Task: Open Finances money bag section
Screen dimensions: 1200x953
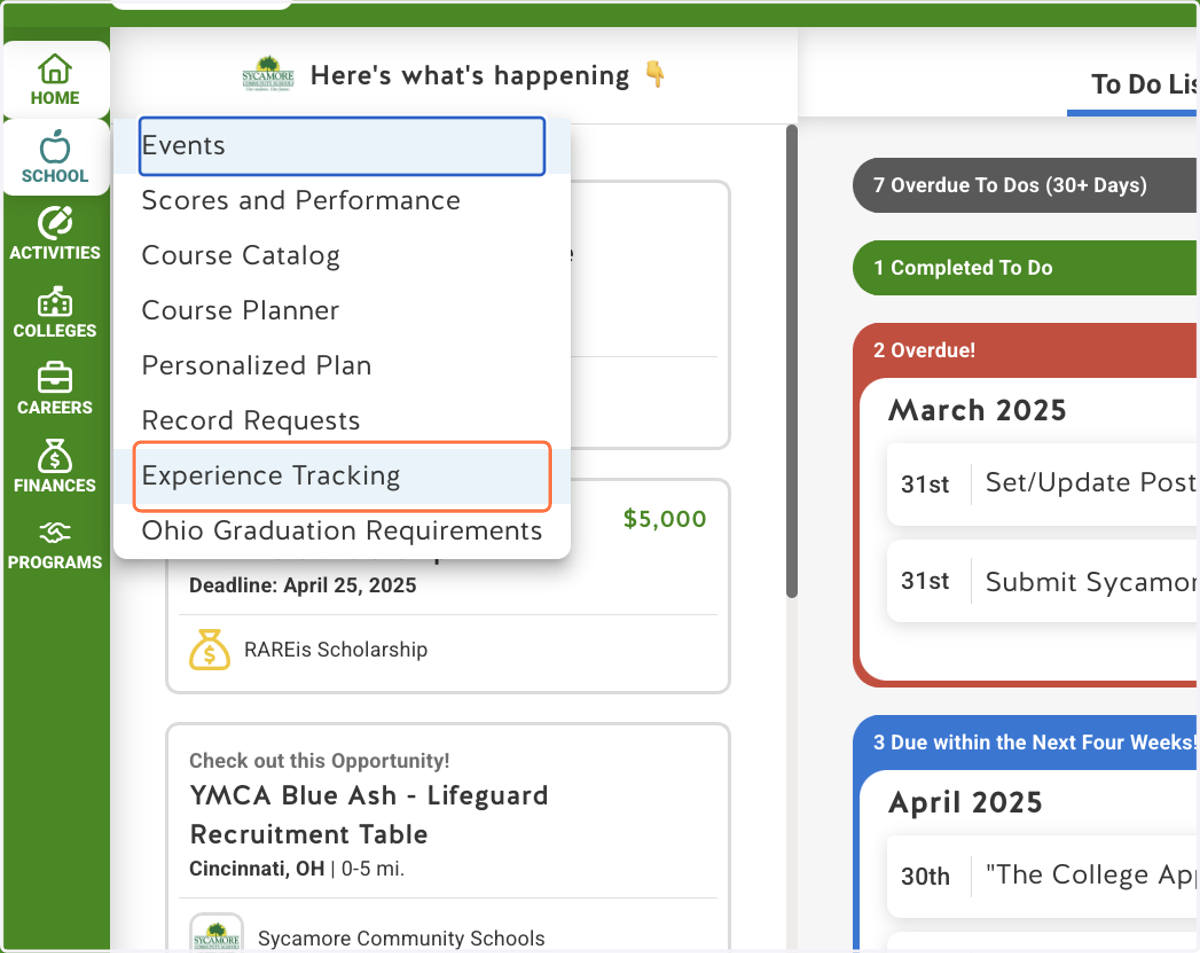Action: coord(55,467)
